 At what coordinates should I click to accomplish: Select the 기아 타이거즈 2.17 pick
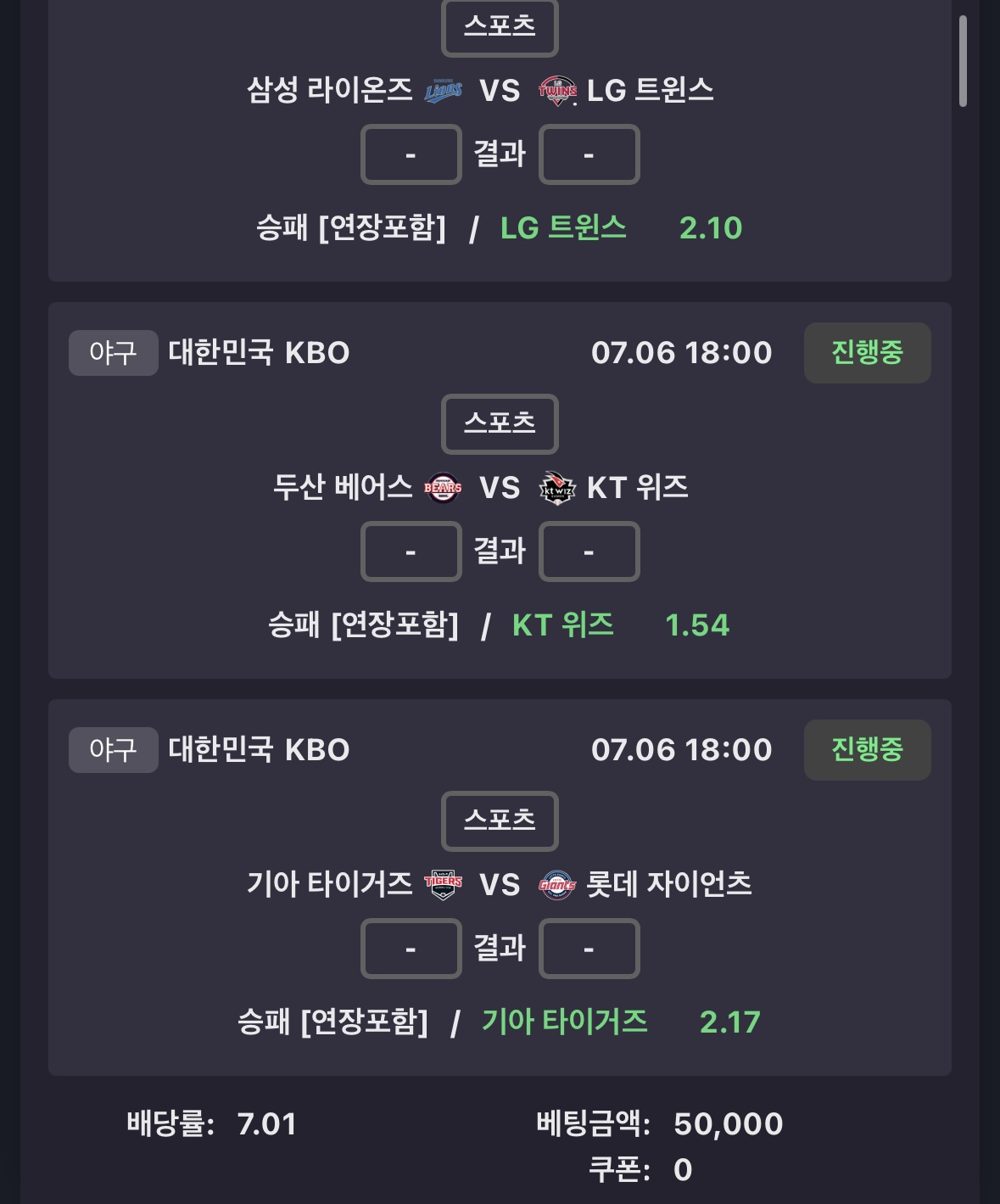[621, 1022]
